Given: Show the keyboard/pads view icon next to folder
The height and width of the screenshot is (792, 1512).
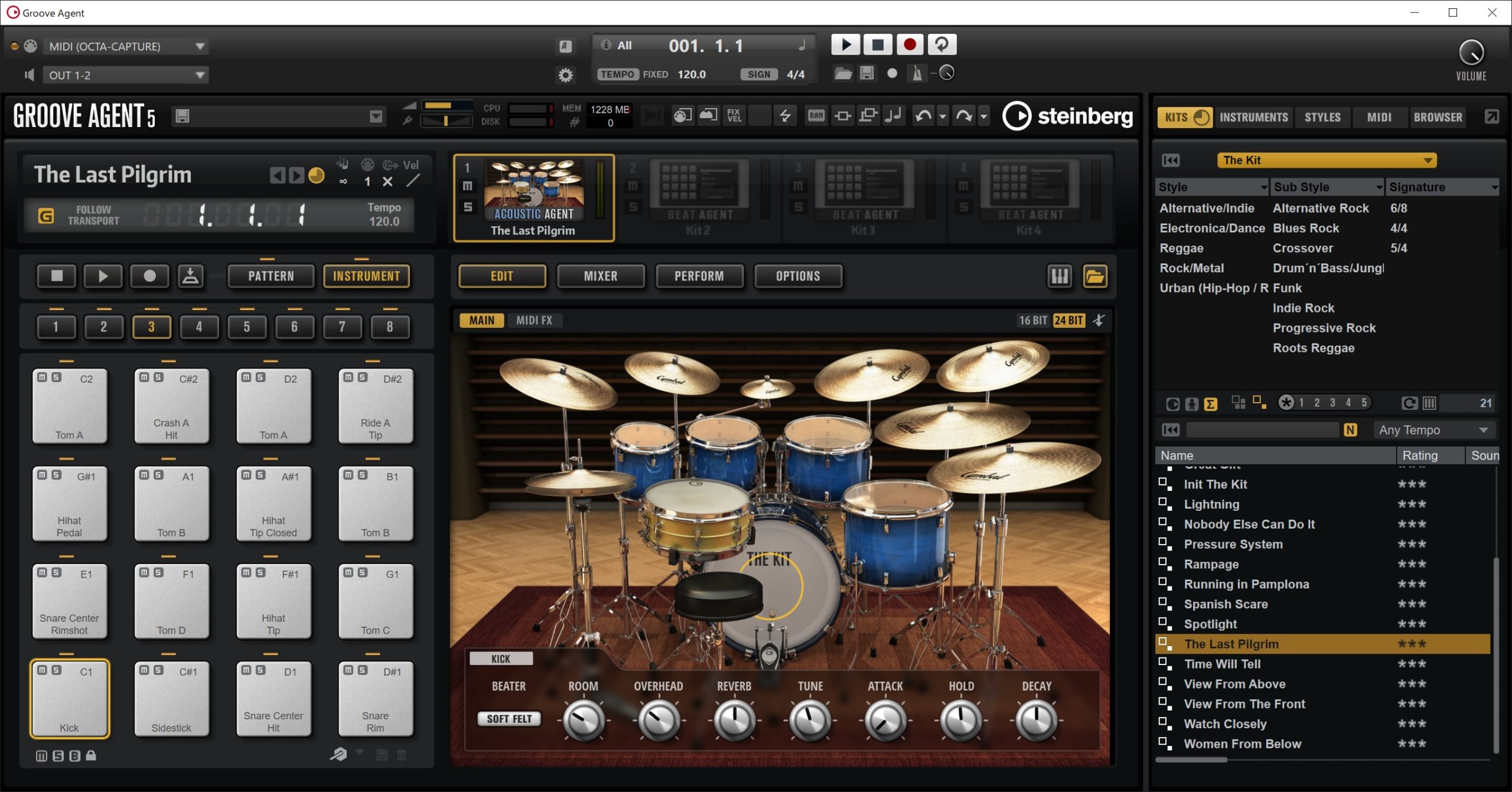Looking at the screenshot, I should click(x=1060, y=276).
